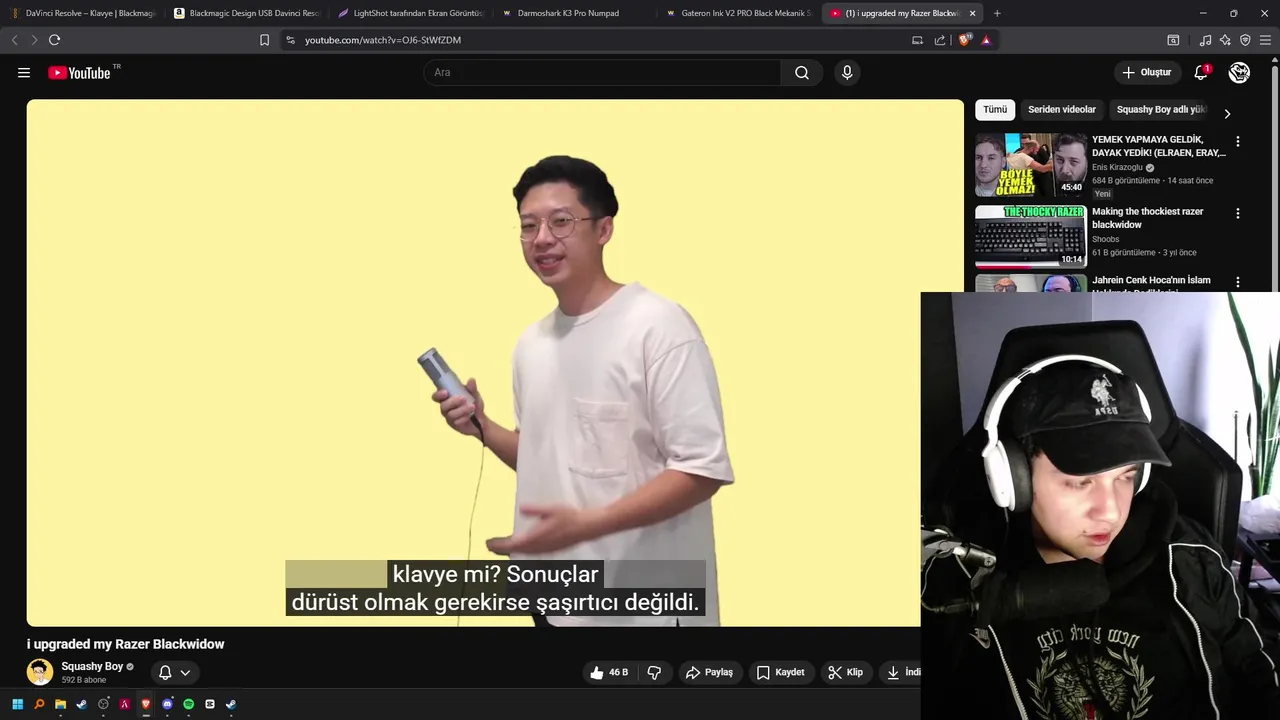
Task: Open Squashy Boy channel name link
Action: click(x=92, y=666)
